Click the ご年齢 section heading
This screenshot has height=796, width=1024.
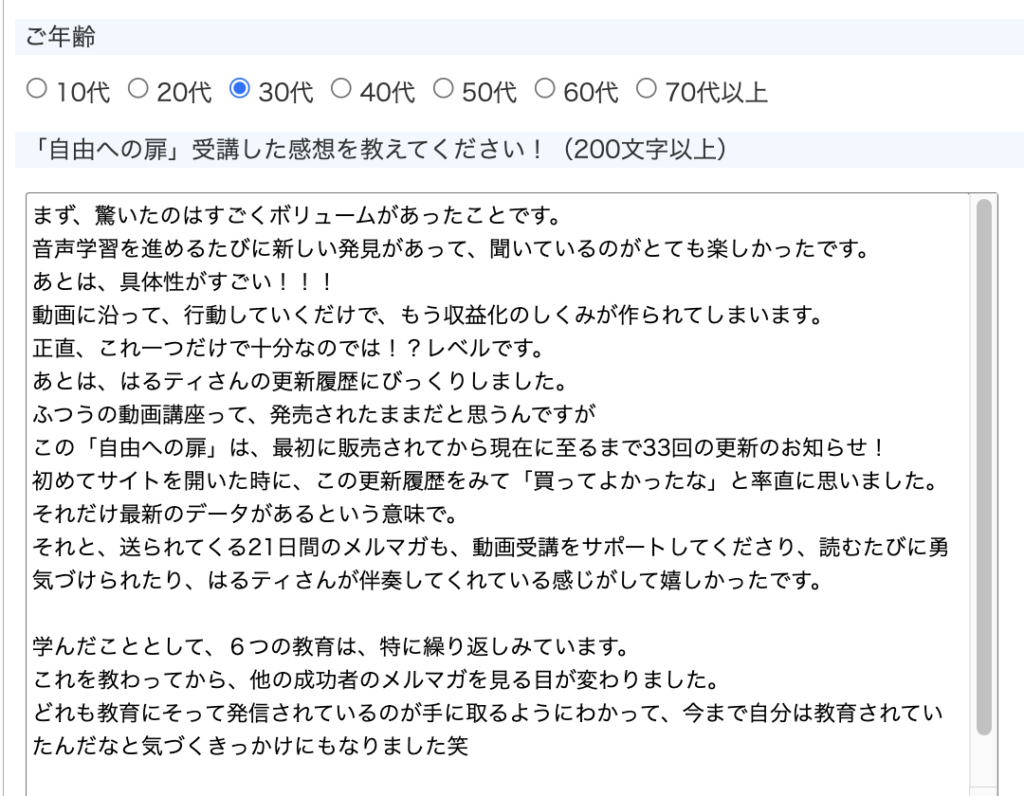coord(62,38)
